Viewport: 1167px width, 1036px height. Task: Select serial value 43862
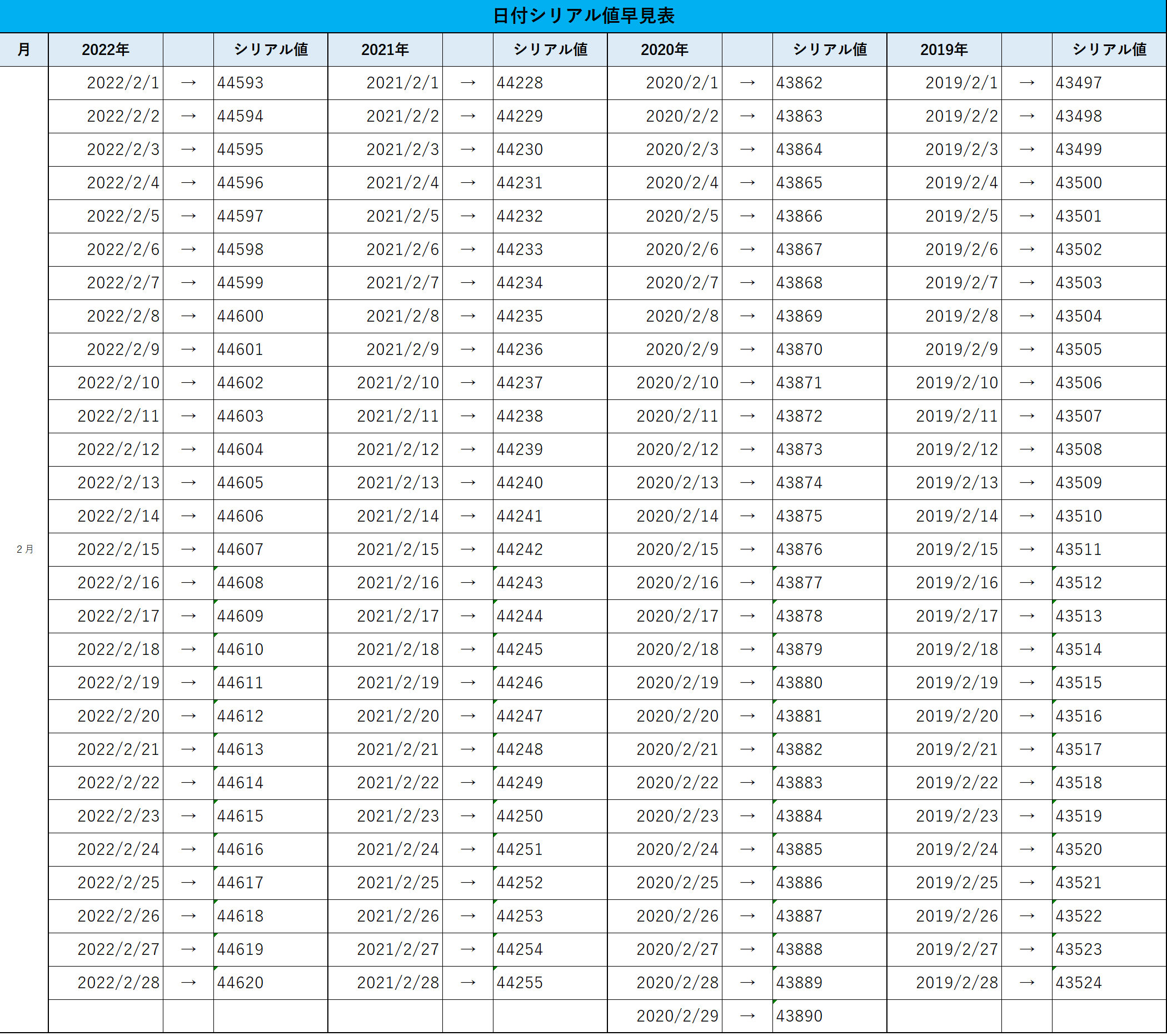[830, 83]
